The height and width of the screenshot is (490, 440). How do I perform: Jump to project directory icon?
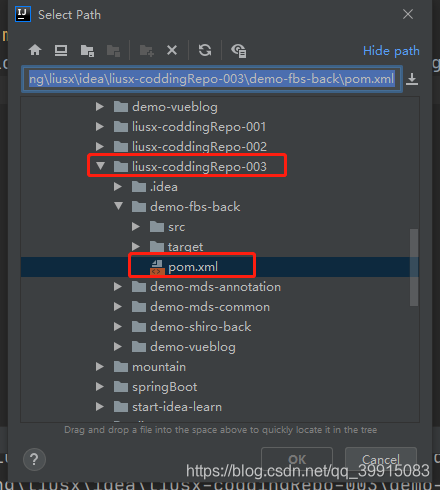click(x=87, y=51)
